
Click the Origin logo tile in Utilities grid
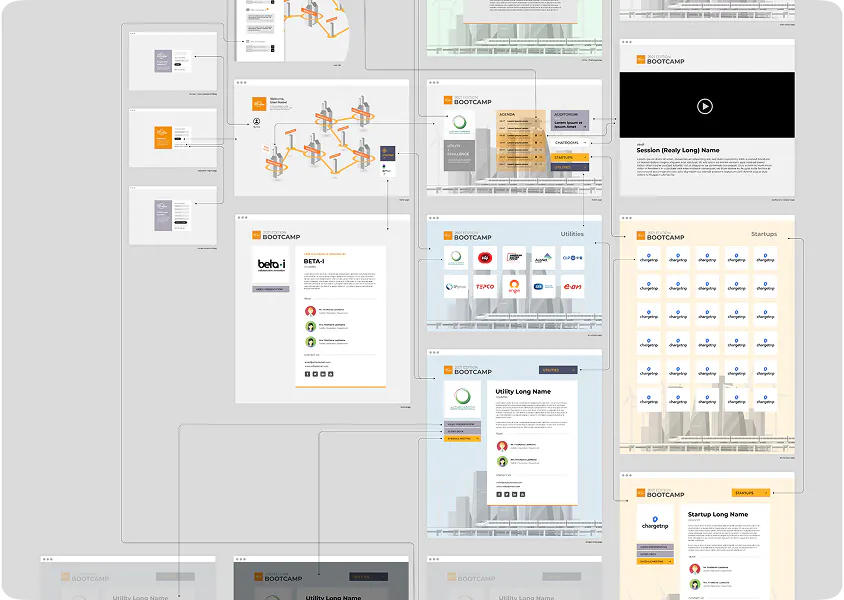(514, 286)
